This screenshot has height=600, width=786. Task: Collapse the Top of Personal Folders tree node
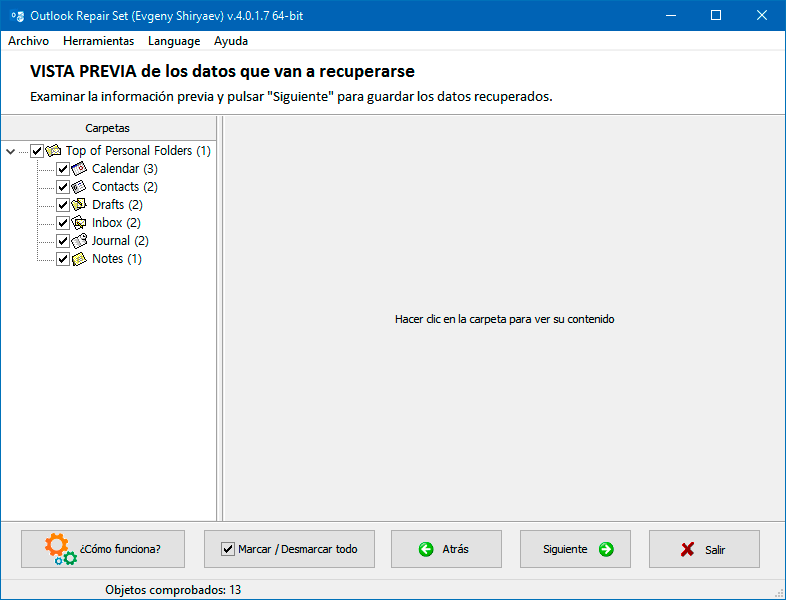[x=11, y=151]
